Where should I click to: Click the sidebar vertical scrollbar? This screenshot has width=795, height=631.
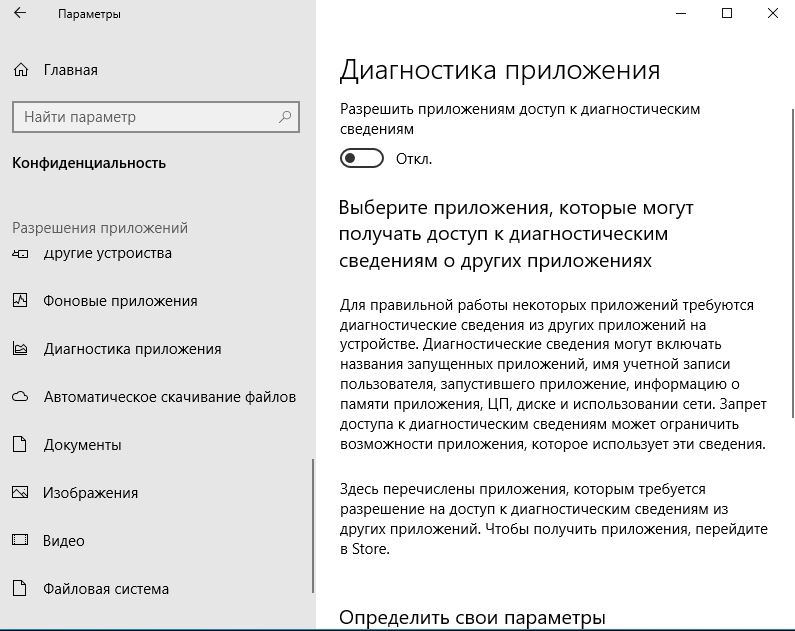[313, 526]
